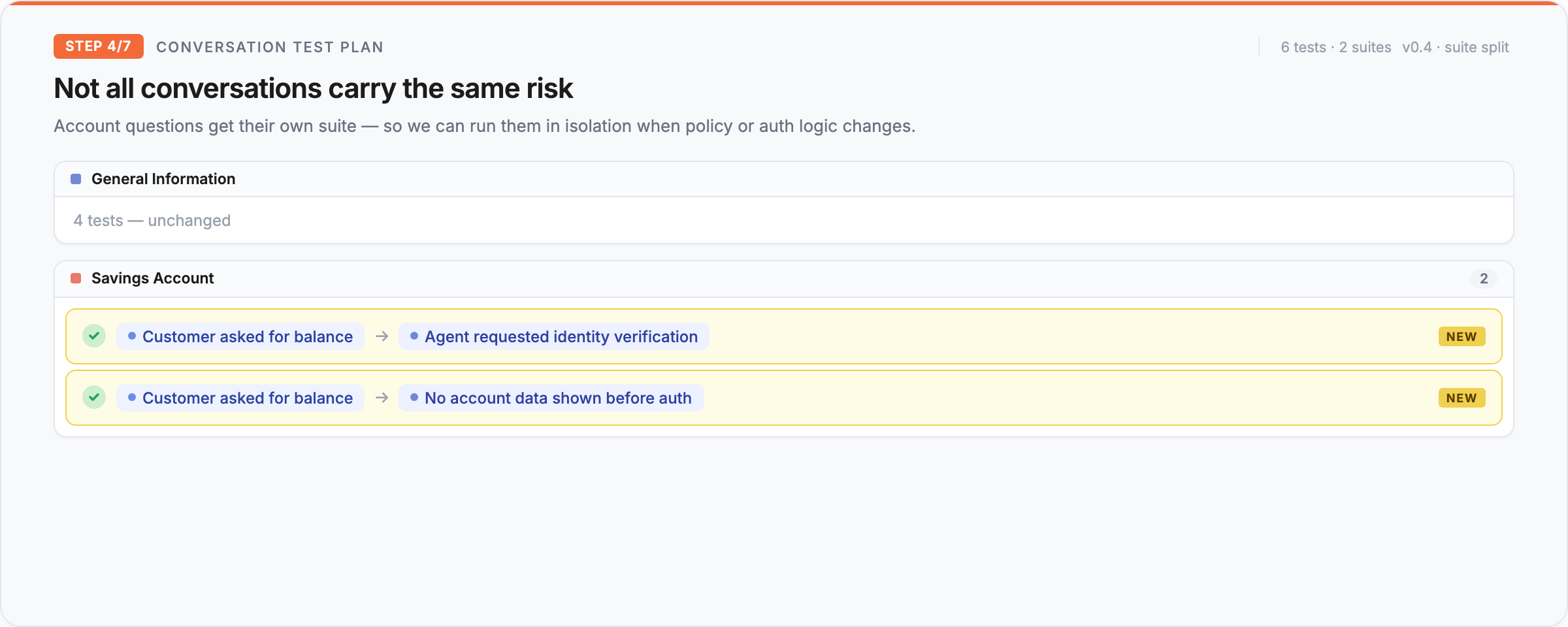Viewport: 1568px width, 627px height.
Task: Click the '6 tests · 2 suites' summary
Action: (1335, 47)
